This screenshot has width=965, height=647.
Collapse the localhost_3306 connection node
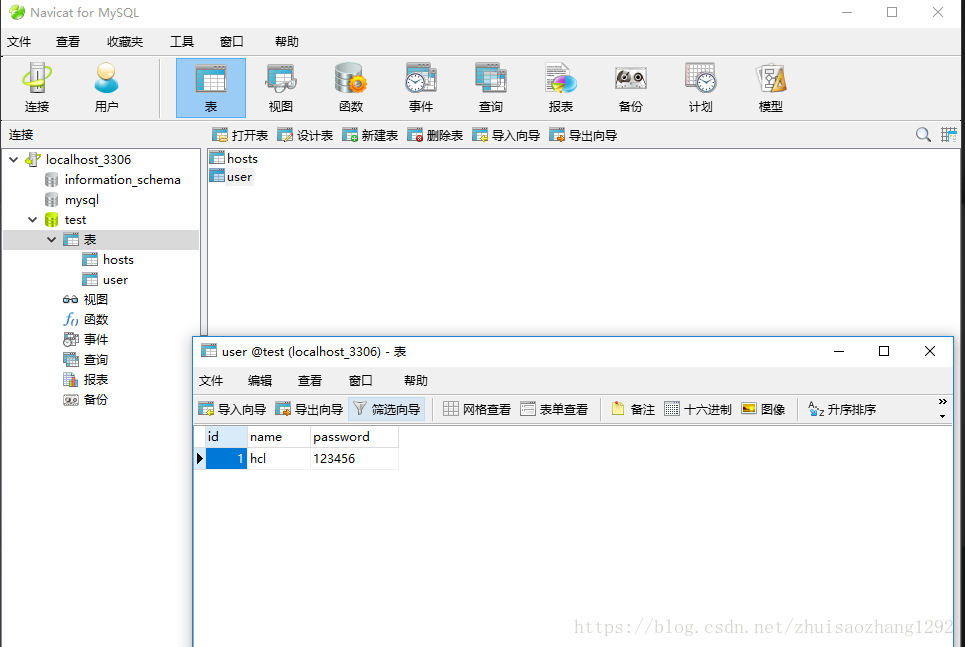coord(14,159)
